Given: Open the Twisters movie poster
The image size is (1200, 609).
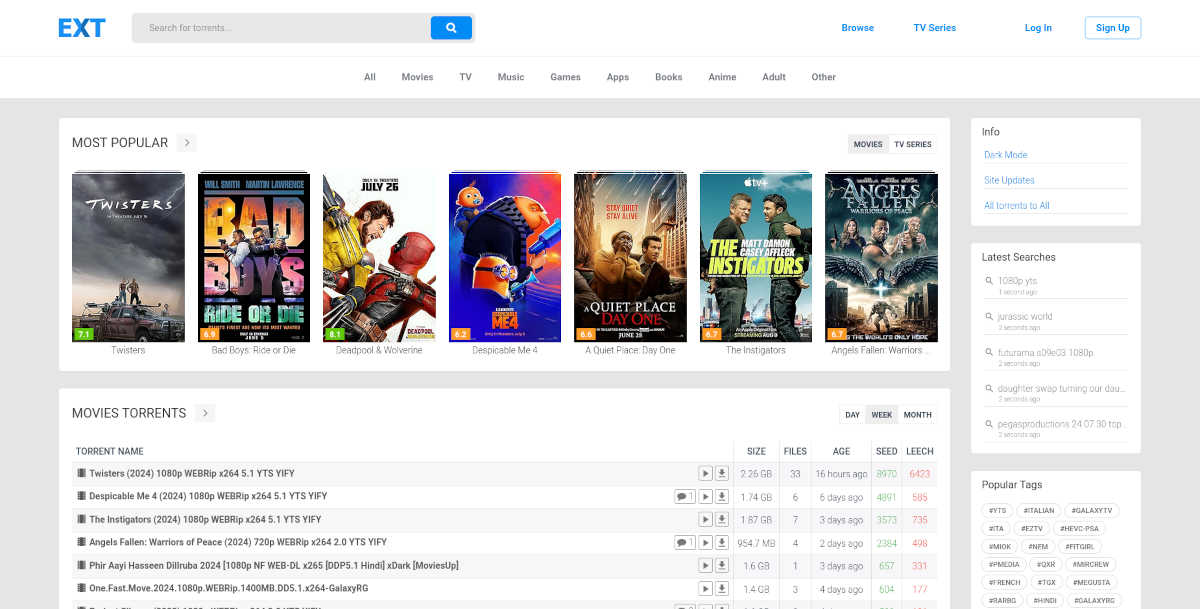Looking at the screenshot, I should [128, 257].
